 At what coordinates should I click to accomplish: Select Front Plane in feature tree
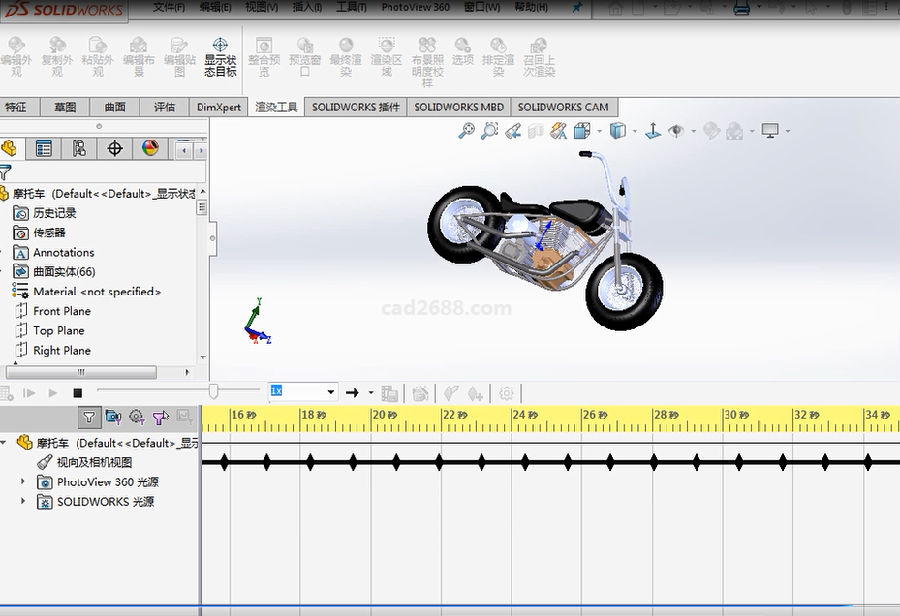click(62, 311)
